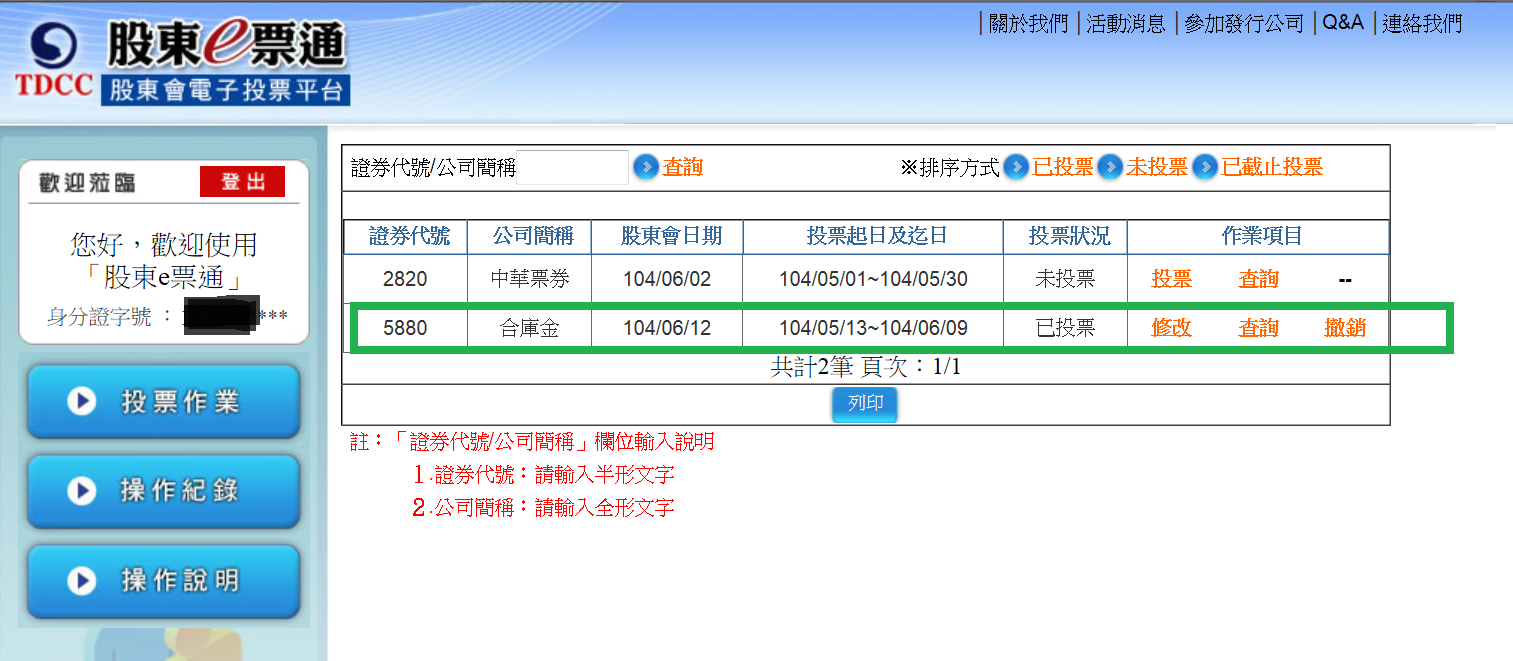The height and width of the screenshot is (661, 1513).
Task: Open 參加發行公司 in top navigation
Action: pos(1244,23)
